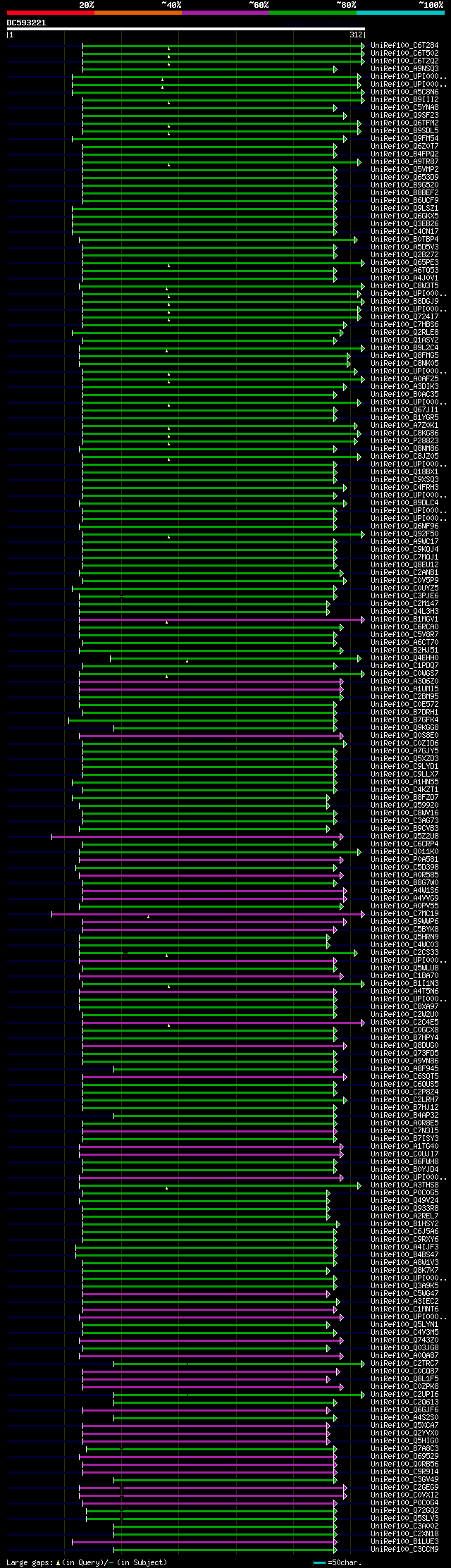Select hit UniRef100_Q3EB26
This screenshot has height=1568, width=451.
coord(404,224)
